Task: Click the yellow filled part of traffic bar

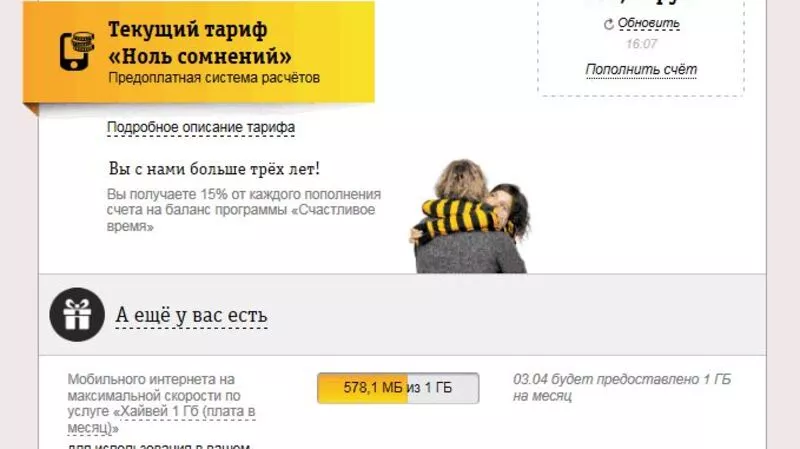Action: point(362,388)
